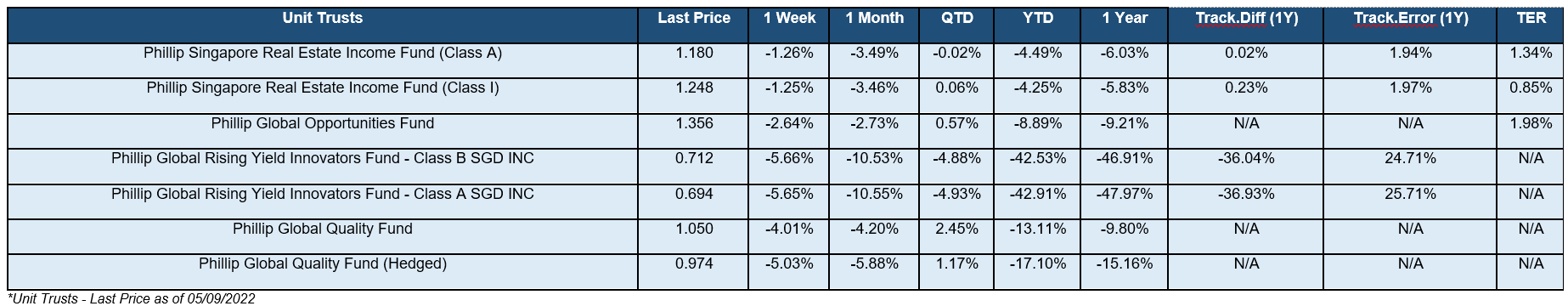The height and width of the screenshot is (306, 1568).
Task: Click the TER column header
Action: pos(1531,18)
